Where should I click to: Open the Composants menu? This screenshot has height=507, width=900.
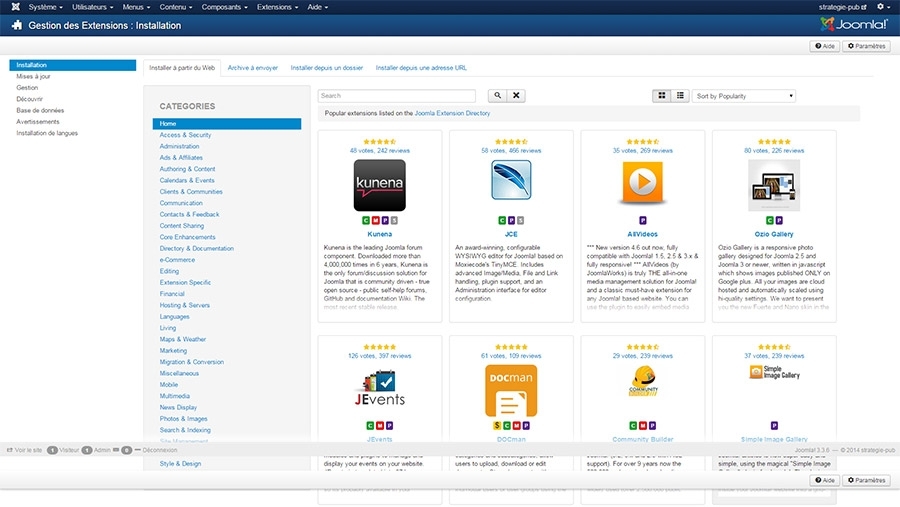[x=224, y=7]
